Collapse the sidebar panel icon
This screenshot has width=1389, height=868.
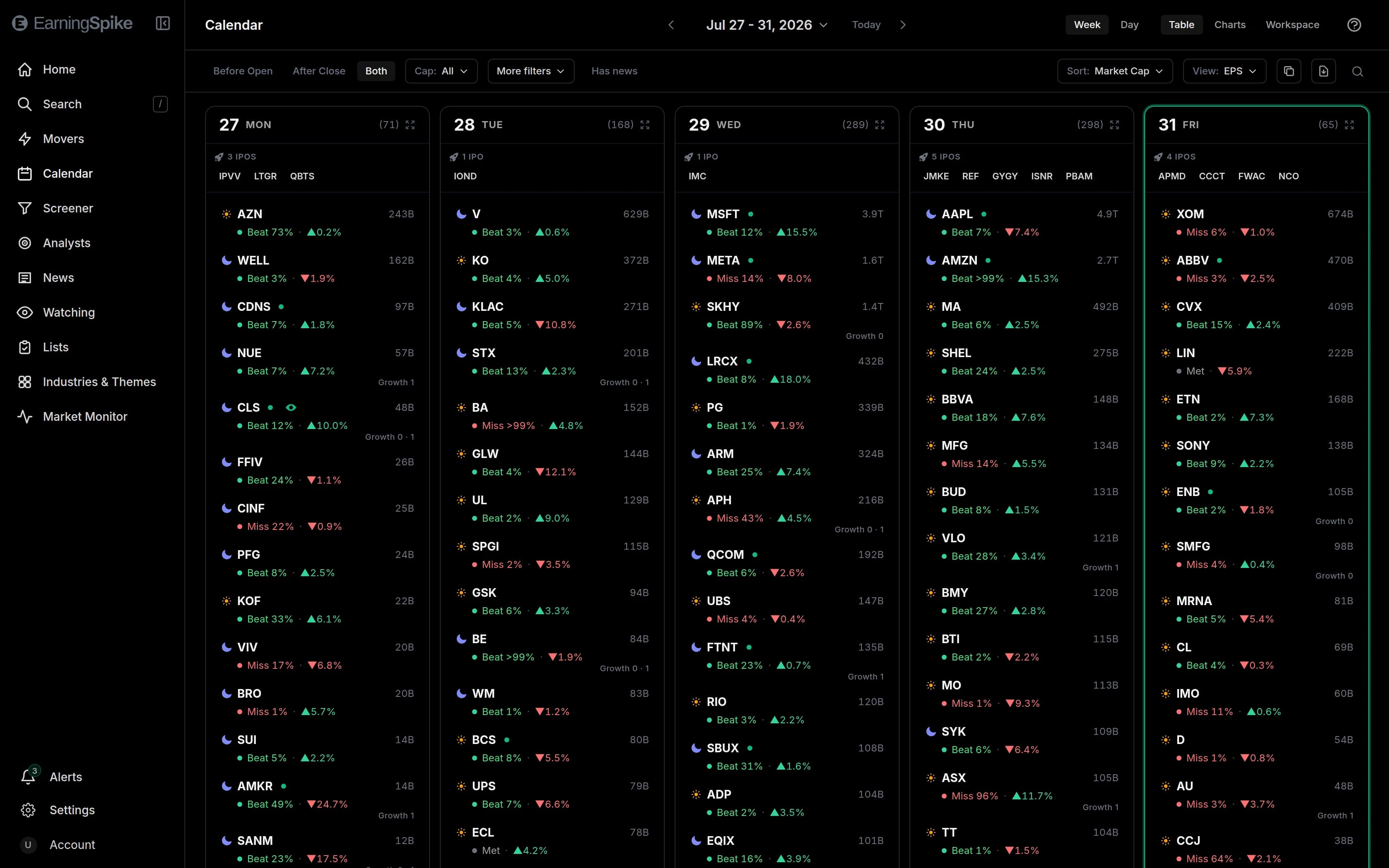(x=162, y=24)
